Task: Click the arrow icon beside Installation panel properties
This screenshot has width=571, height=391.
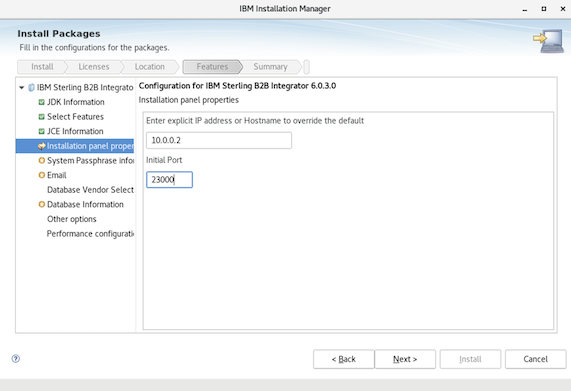Action: point(42,146)
